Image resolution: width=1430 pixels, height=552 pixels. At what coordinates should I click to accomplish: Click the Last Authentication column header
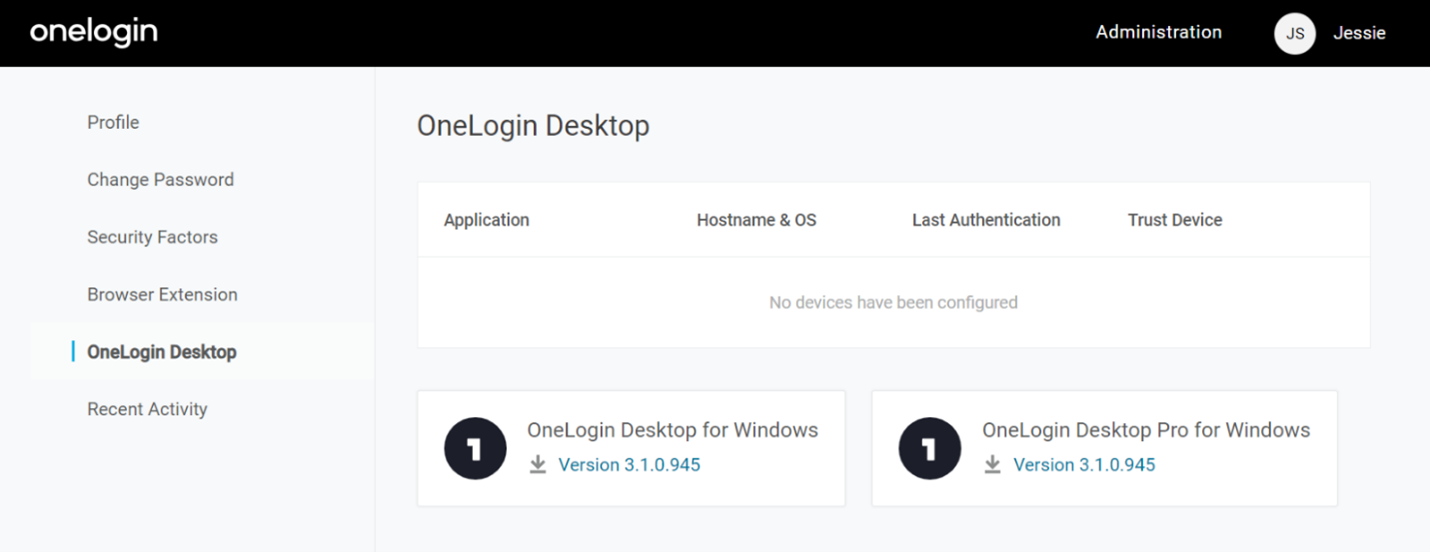[986, 220]
